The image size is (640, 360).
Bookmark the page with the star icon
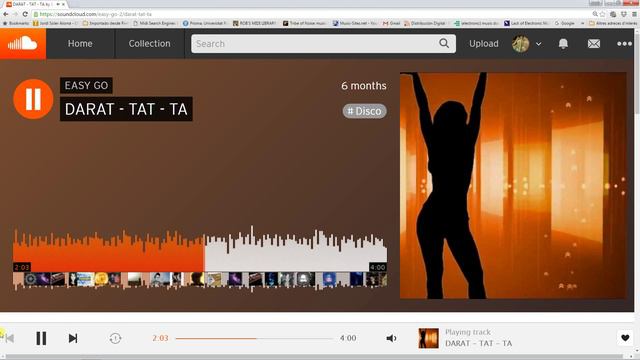(x=602, y=14)
